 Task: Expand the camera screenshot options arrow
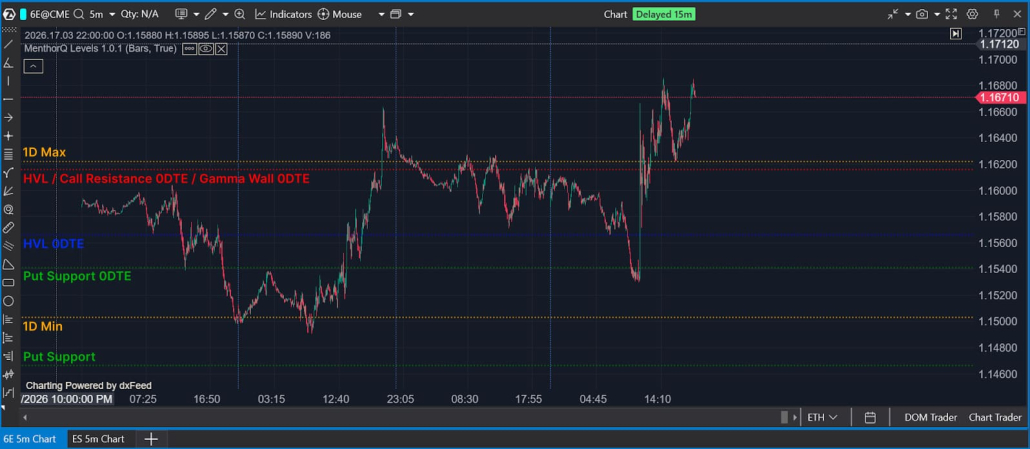[x=937, y=14]
